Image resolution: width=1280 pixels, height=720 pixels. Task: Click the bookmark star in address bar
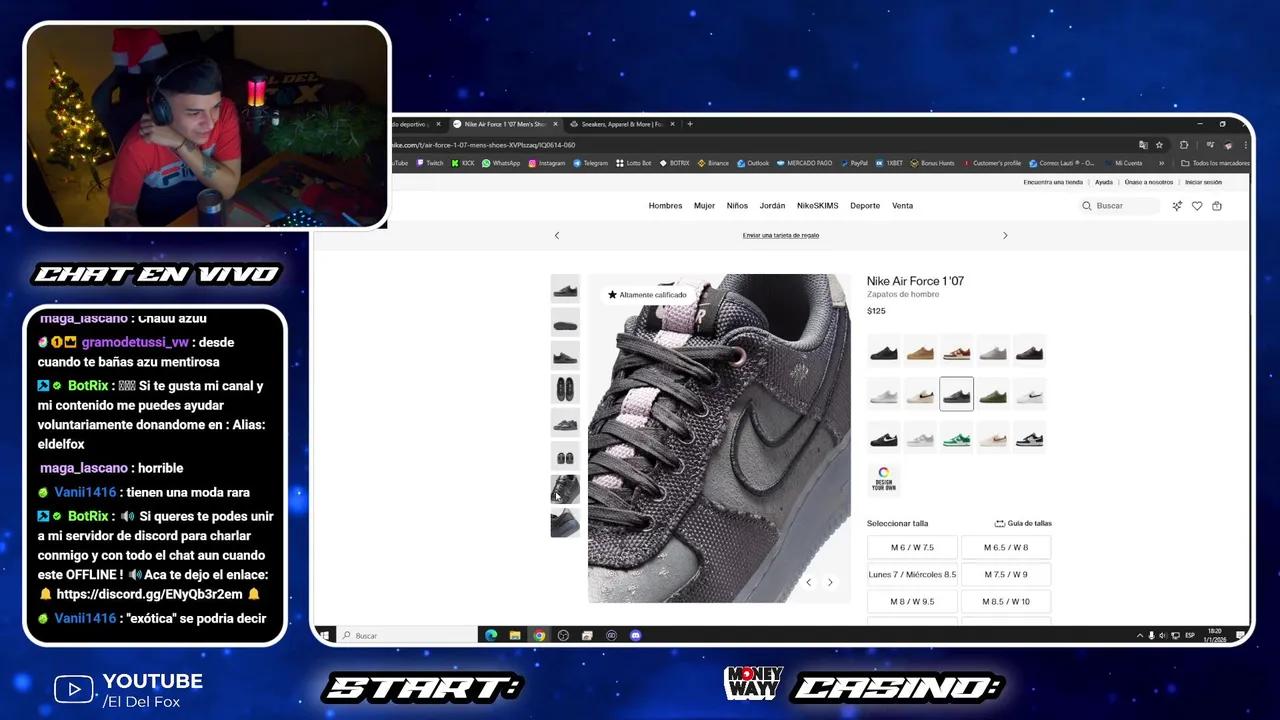coord(1157,145)
